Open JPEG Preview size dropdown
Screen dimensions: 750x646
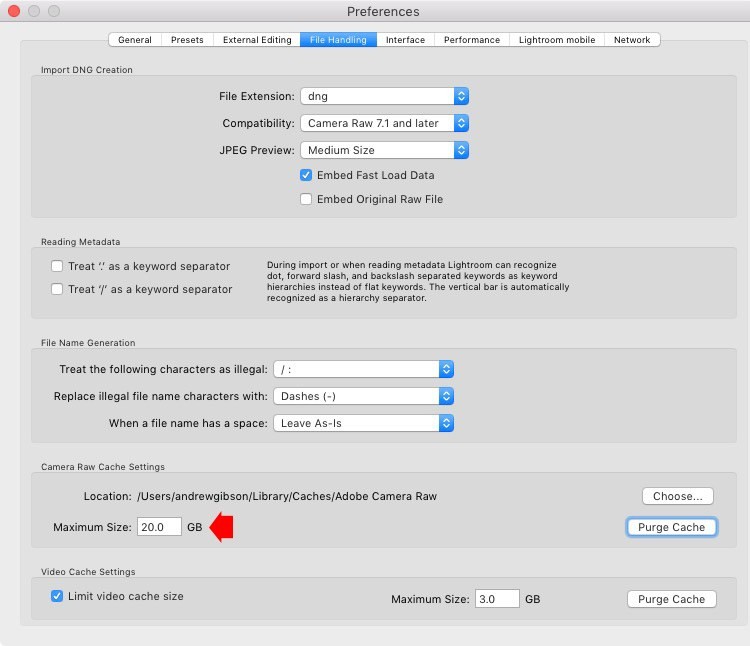click(x=384, y=150)
